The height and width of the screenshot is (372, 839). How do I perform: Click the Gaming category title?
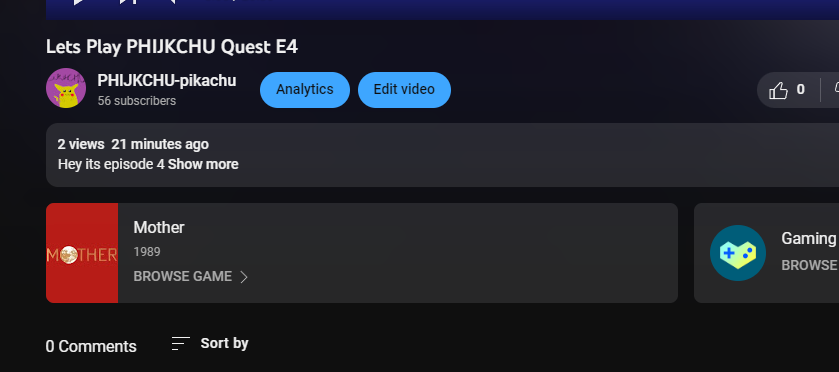click(809, 239)
